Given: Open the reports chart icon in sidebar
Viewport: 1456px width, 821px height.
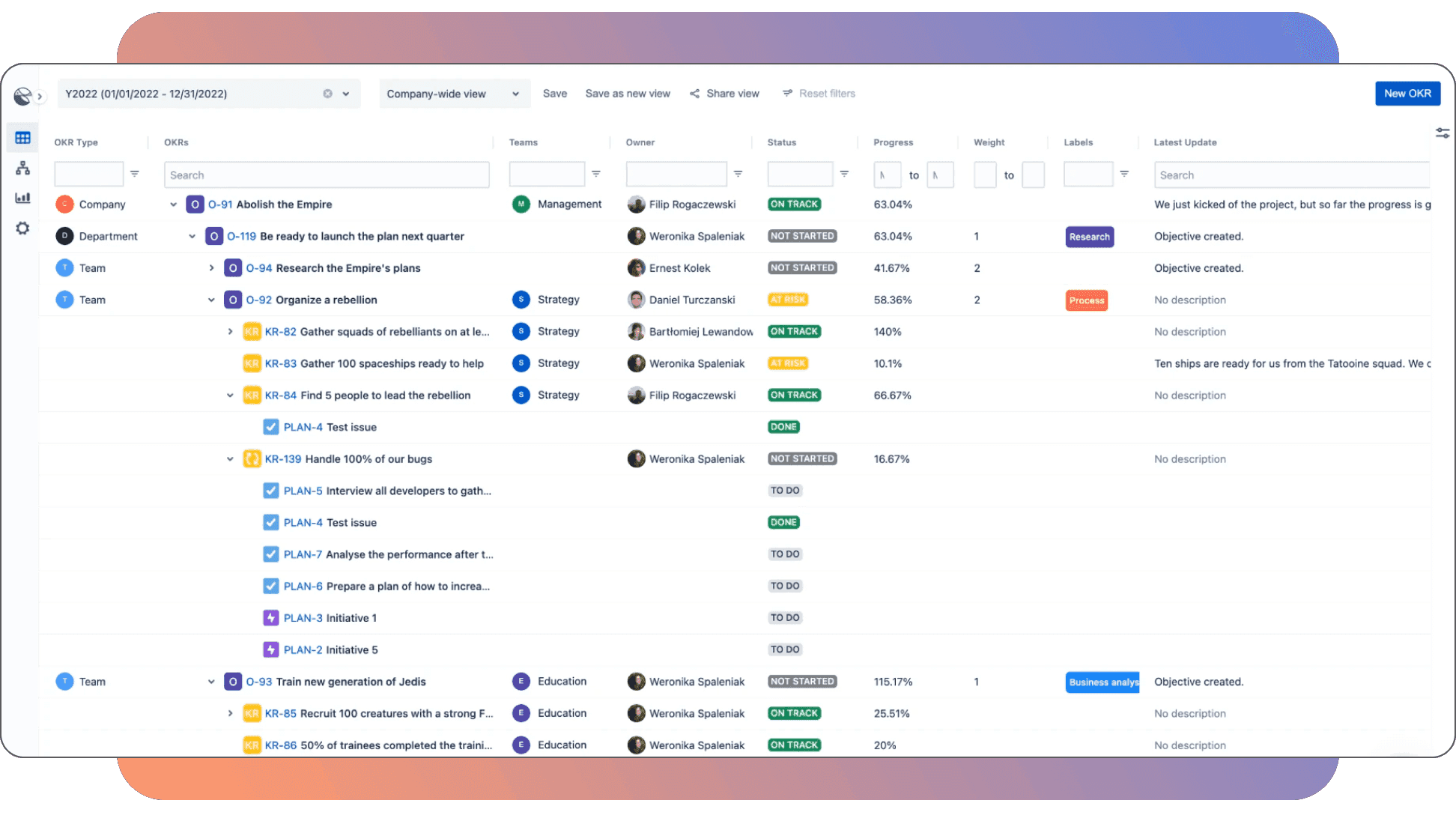Looking at the screenshot, I should click(22, 198).
